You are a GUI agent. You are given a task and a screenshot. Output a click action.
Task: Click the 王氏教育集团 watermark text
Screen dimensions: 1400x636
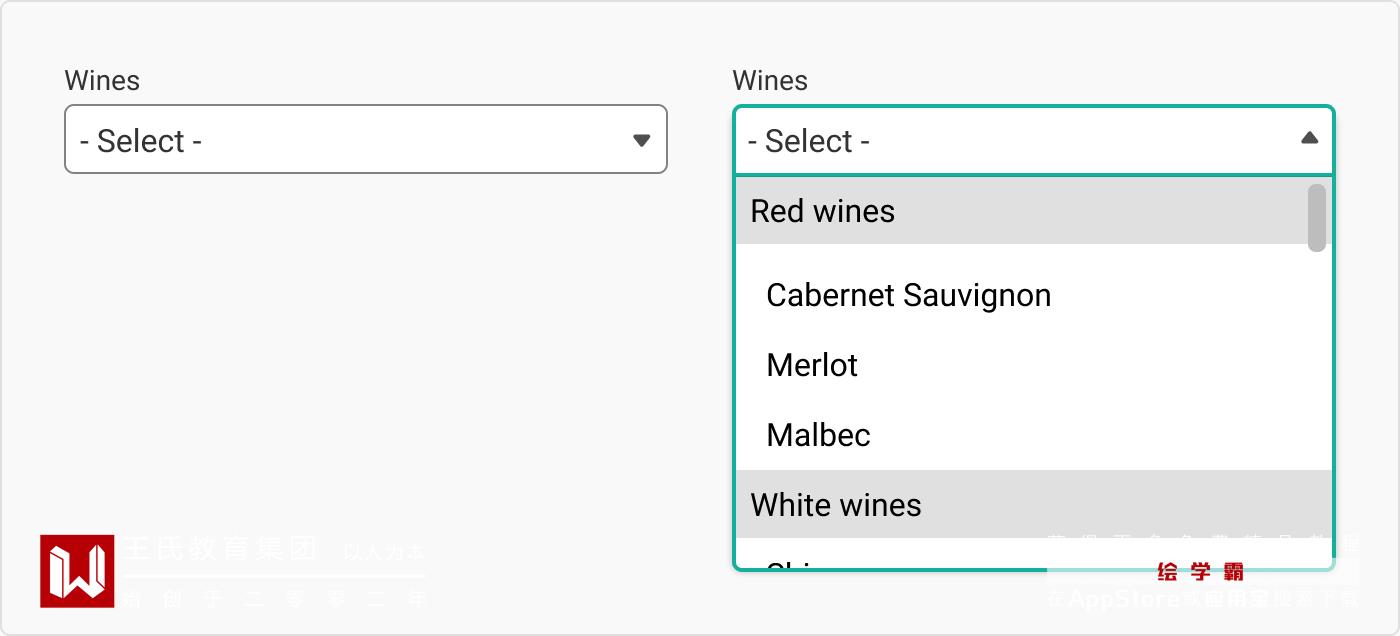220,549
